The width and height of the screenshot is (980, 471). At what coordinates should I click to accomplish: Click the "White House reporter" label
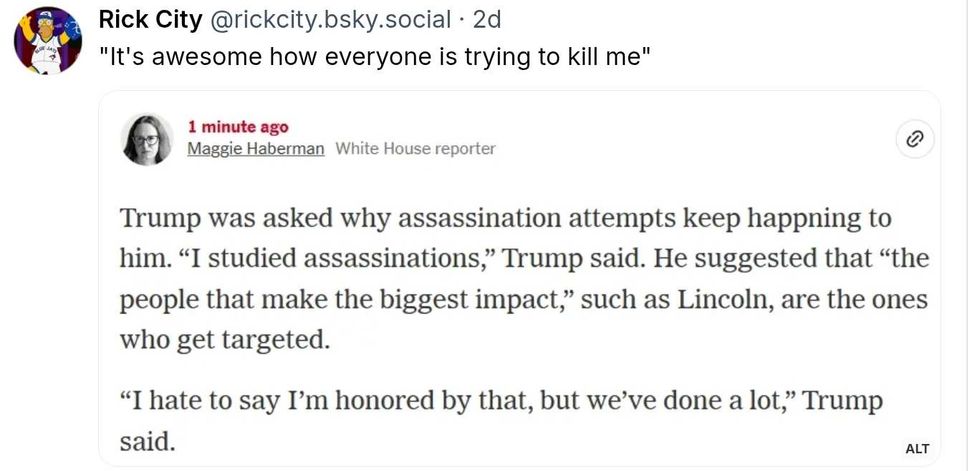(x=415, y=149)
